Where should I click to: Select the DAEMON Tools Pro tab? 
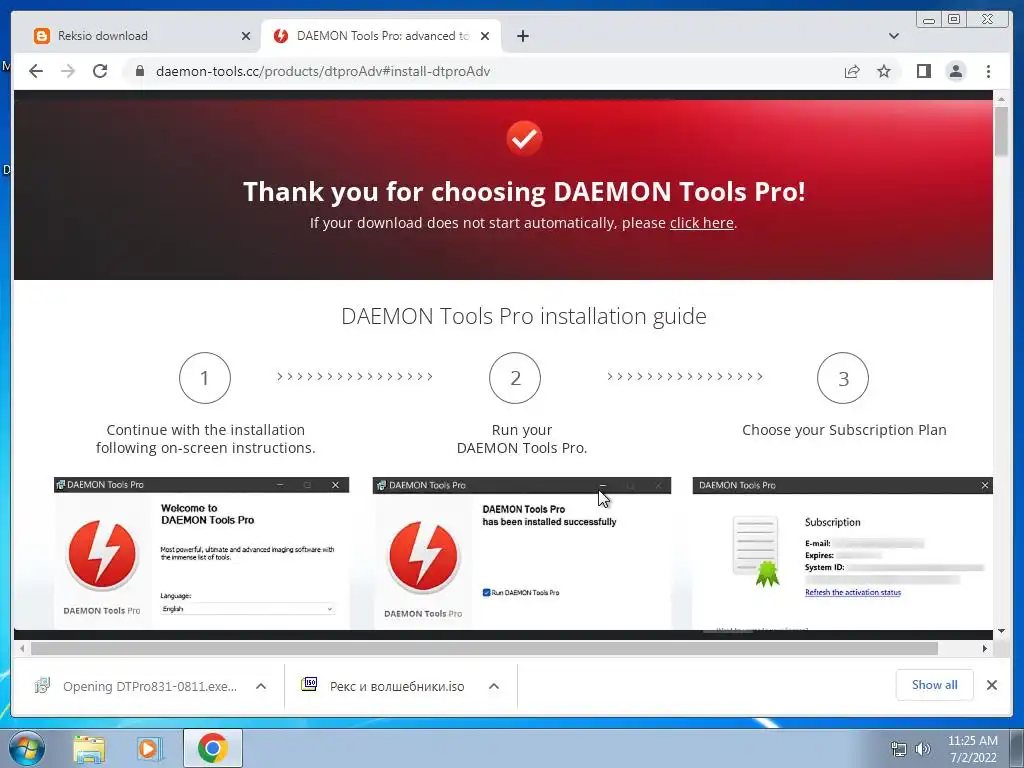pos(381,36)
